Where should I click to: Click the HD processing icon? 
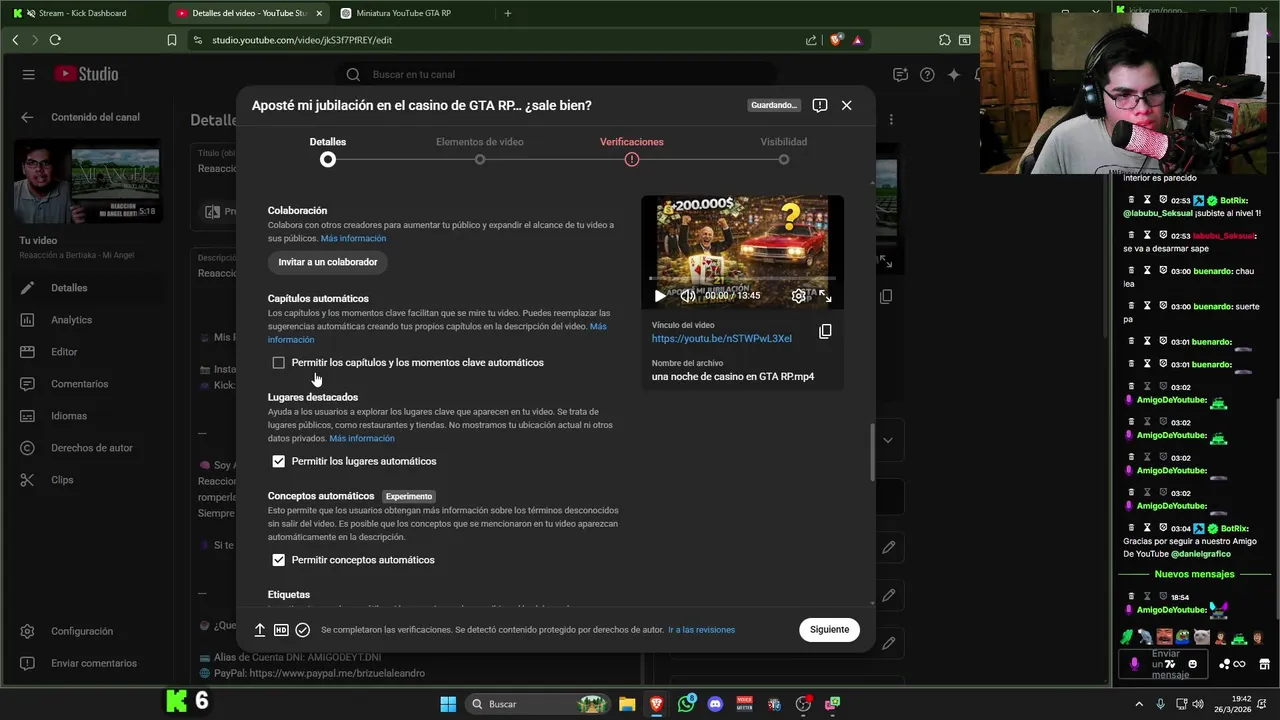click(281, 630)
